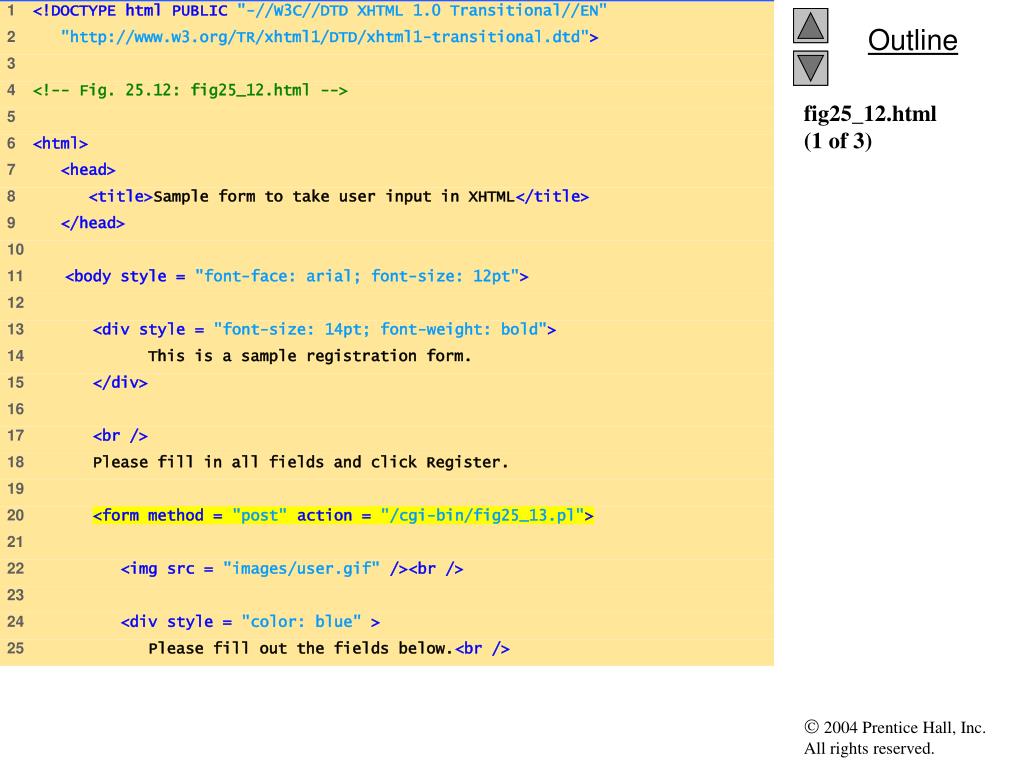Image resolution: width=1024 pixels, height=768 pixels.
Task: Click the (1 of 3) page indicator
Action: (838, 141)
